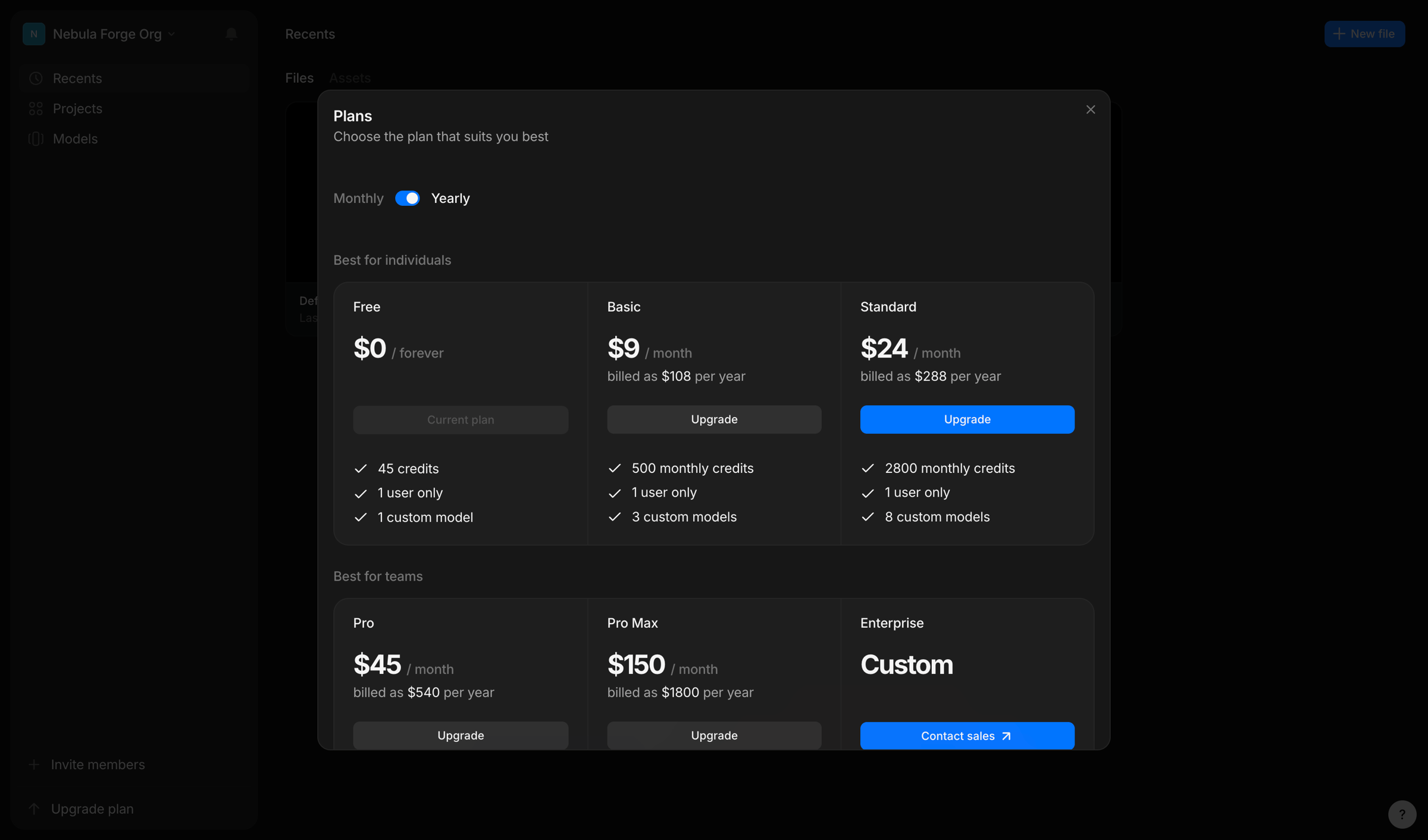
Task: Click the Models icon in sidebar
Action: (36, 139)
